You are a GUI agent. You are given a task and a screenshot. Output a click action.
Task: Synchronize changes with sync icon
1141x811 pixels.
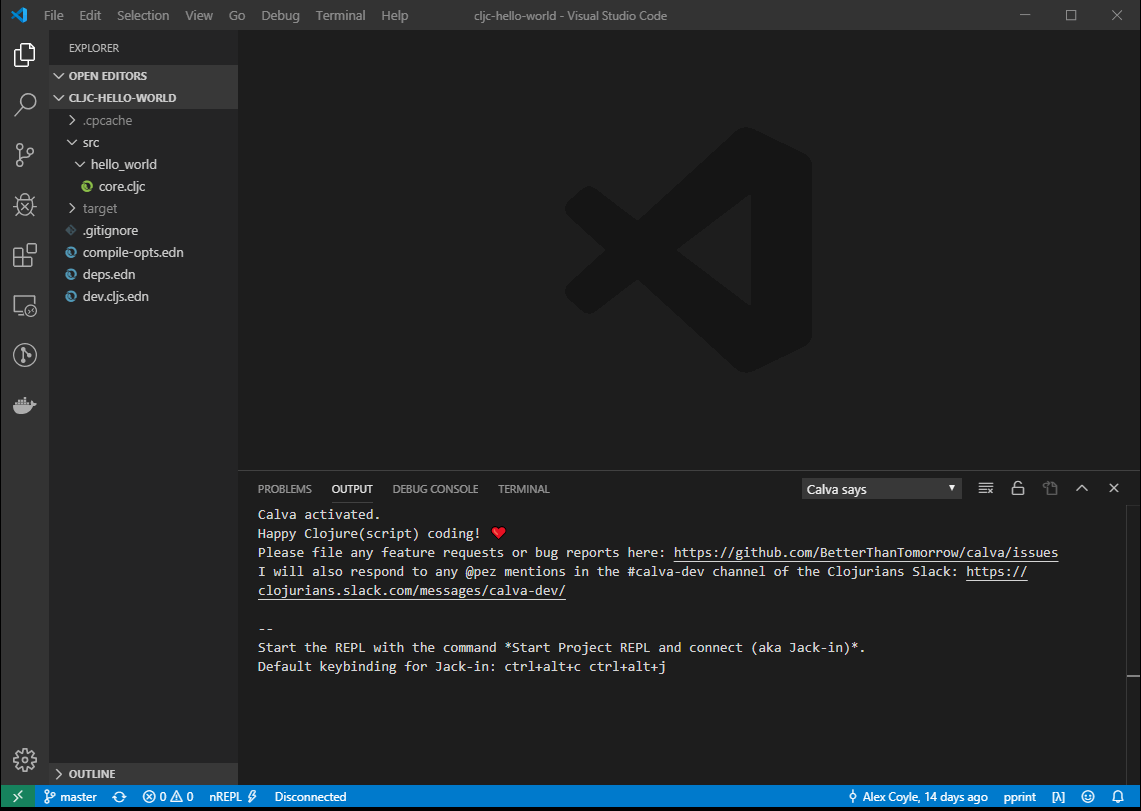pos(119,796)
